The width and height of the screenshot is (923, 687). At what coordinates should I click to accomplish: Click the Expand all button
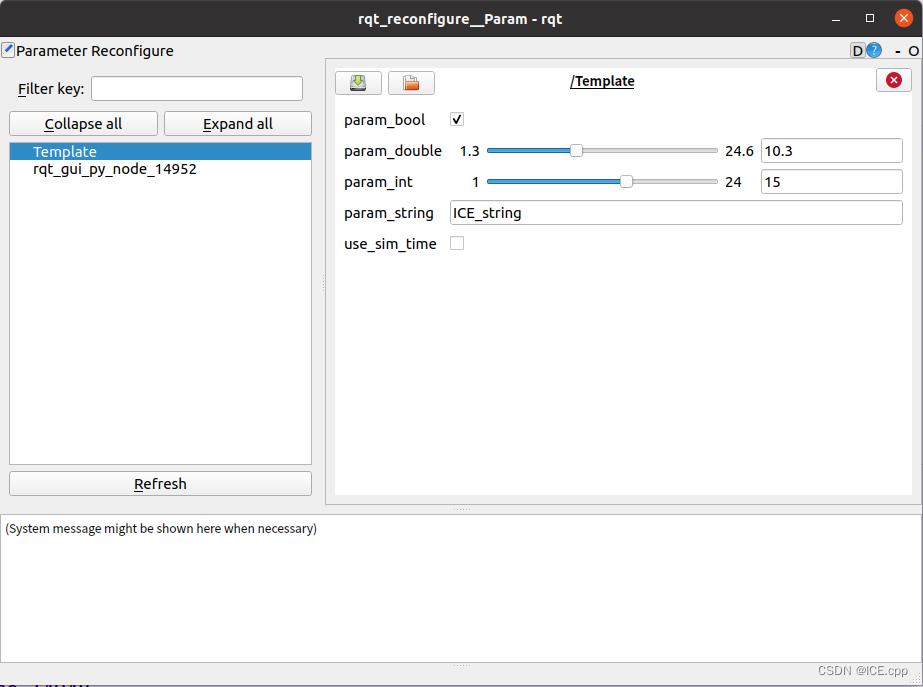pos(237,123)
